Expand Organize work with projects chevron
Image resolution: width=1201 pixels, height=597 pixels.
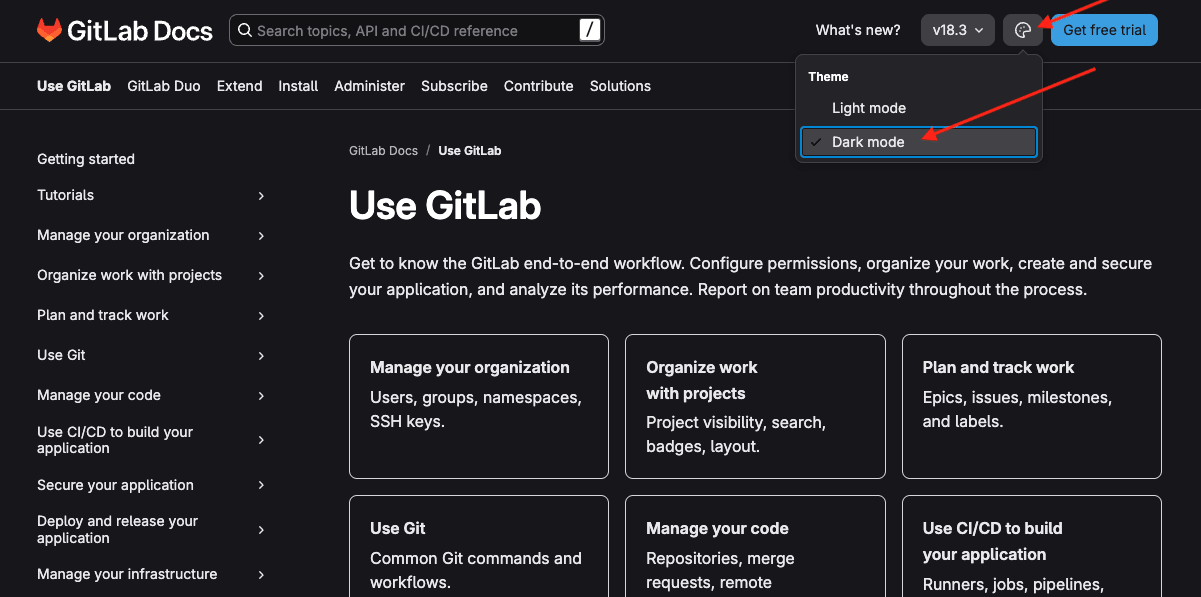[x=261, y=275]
